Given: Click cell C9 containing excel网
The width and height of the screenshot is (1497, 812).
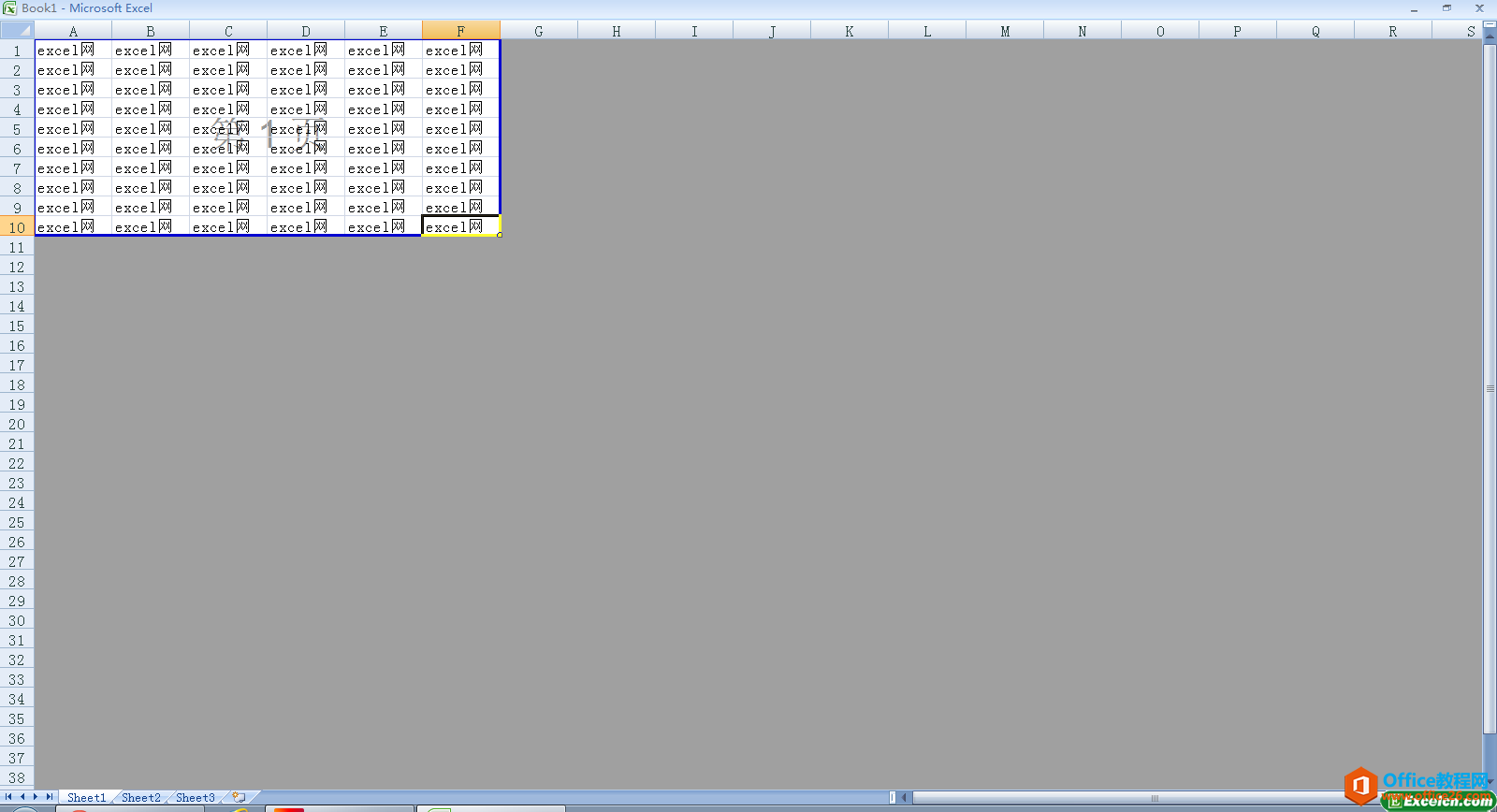Looking at the screenshot, I should (228, 208).
